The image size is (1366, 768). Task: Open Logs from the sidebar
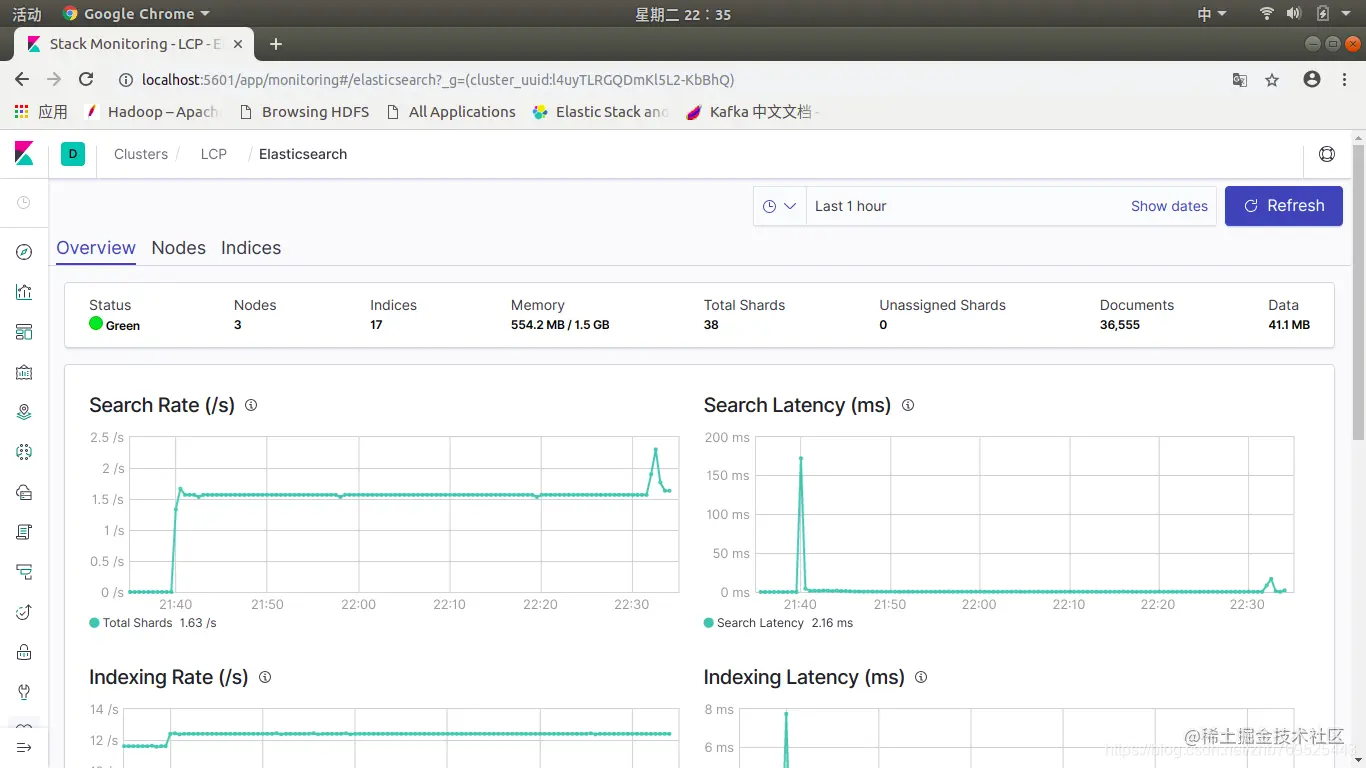click(x=24, y=532)
